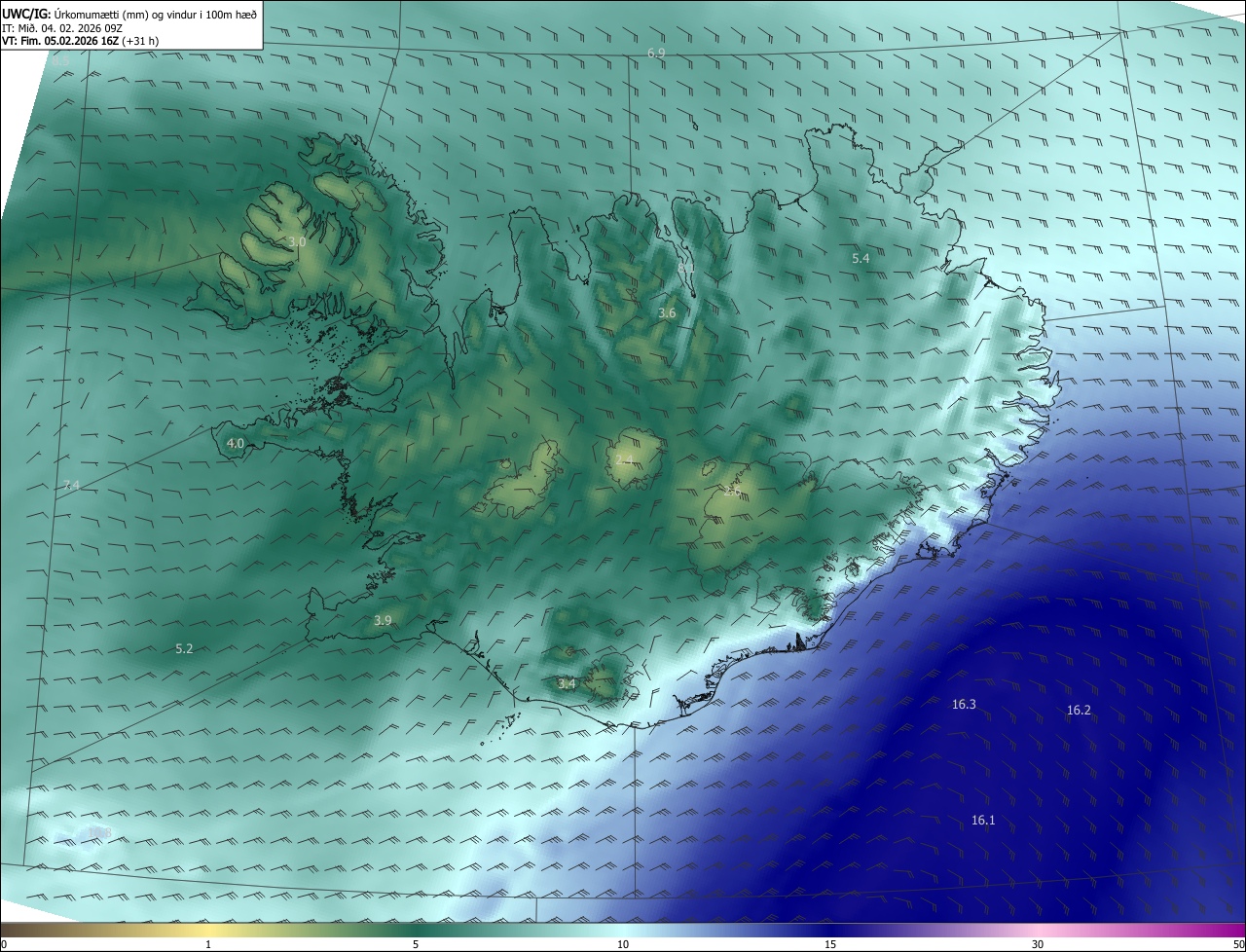
Task: Click the yellow section of the color bar
Action: tap(208, 930)
